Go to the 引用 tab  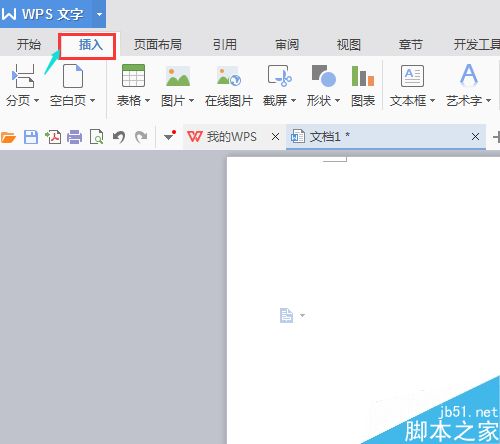(225, 44)
